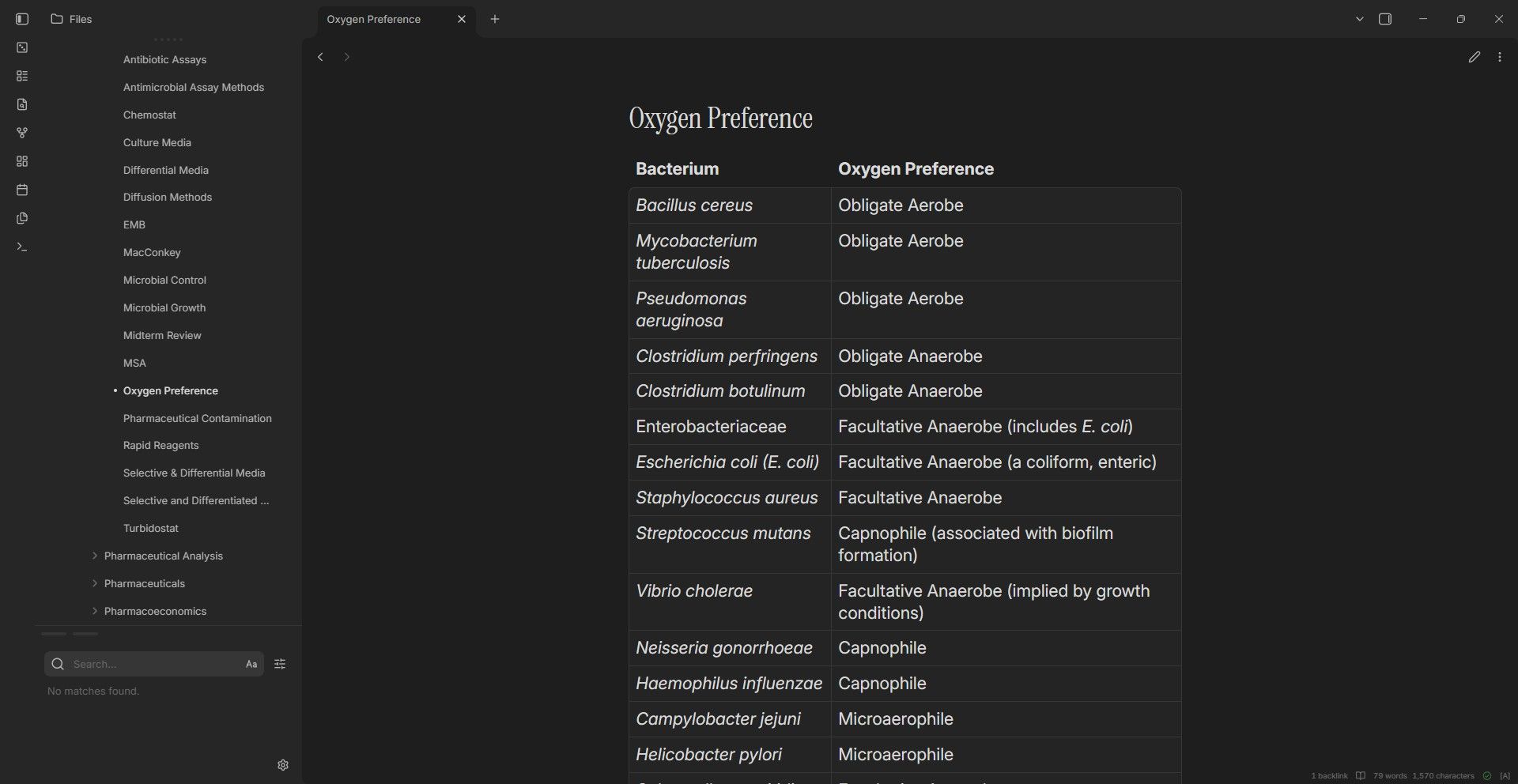The height and width of the screenshot is (784, 1518).
Task: Open a new tab with plus button
Action: (x=495, y=19)
